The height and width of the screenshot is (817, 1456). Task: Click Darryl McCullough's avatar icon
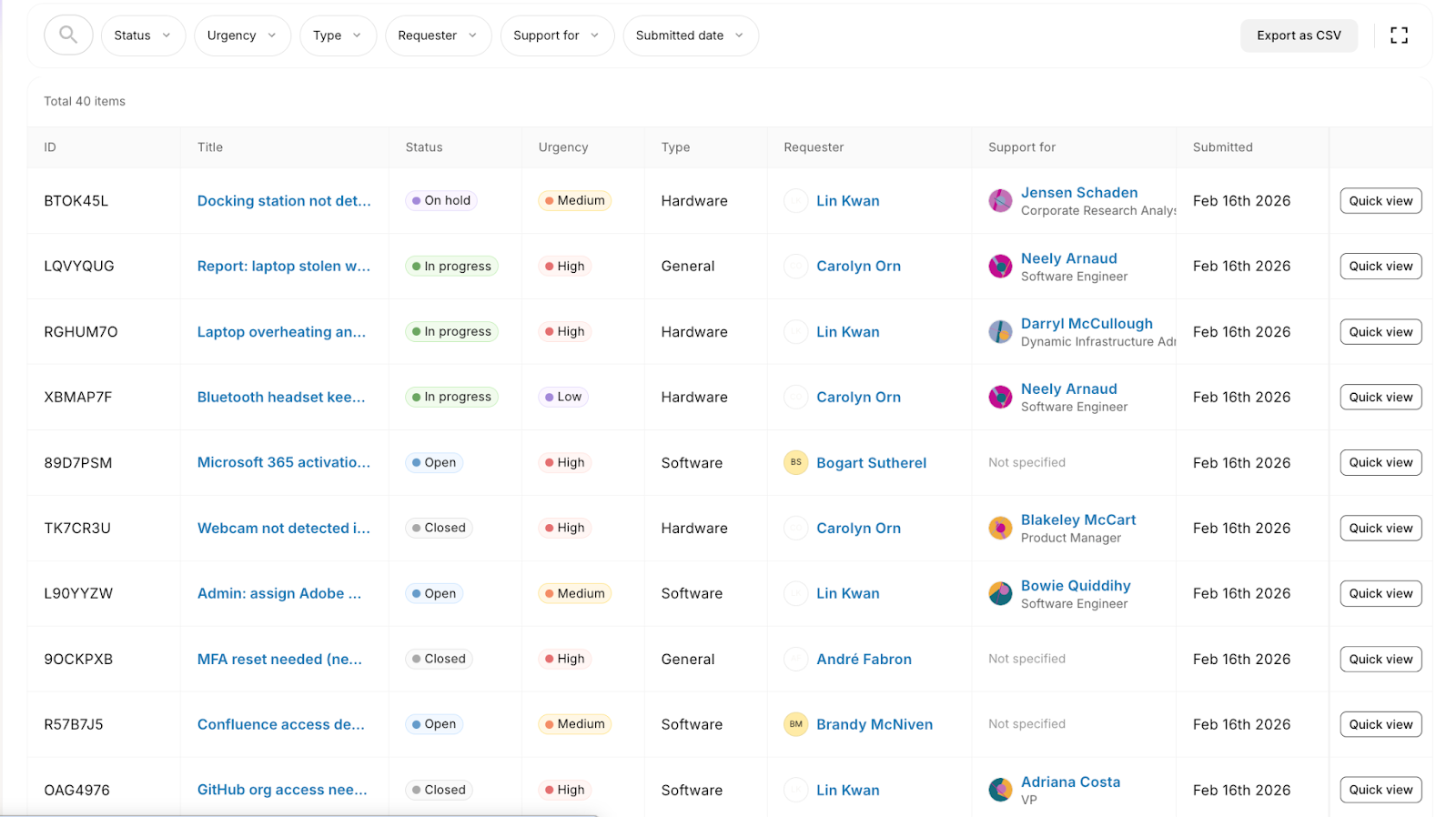point(1000,332)
